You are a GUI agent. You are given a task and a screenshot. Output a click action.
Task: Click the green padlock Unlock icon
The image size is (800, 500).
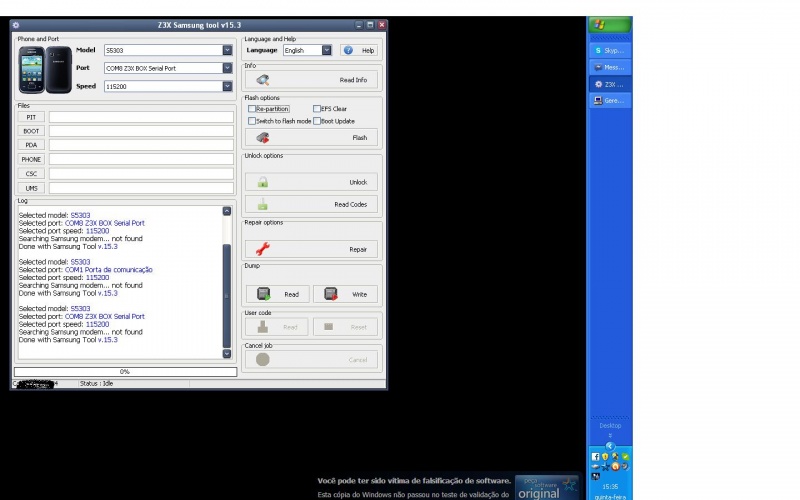pyautogui.click(x=263, y=182)
